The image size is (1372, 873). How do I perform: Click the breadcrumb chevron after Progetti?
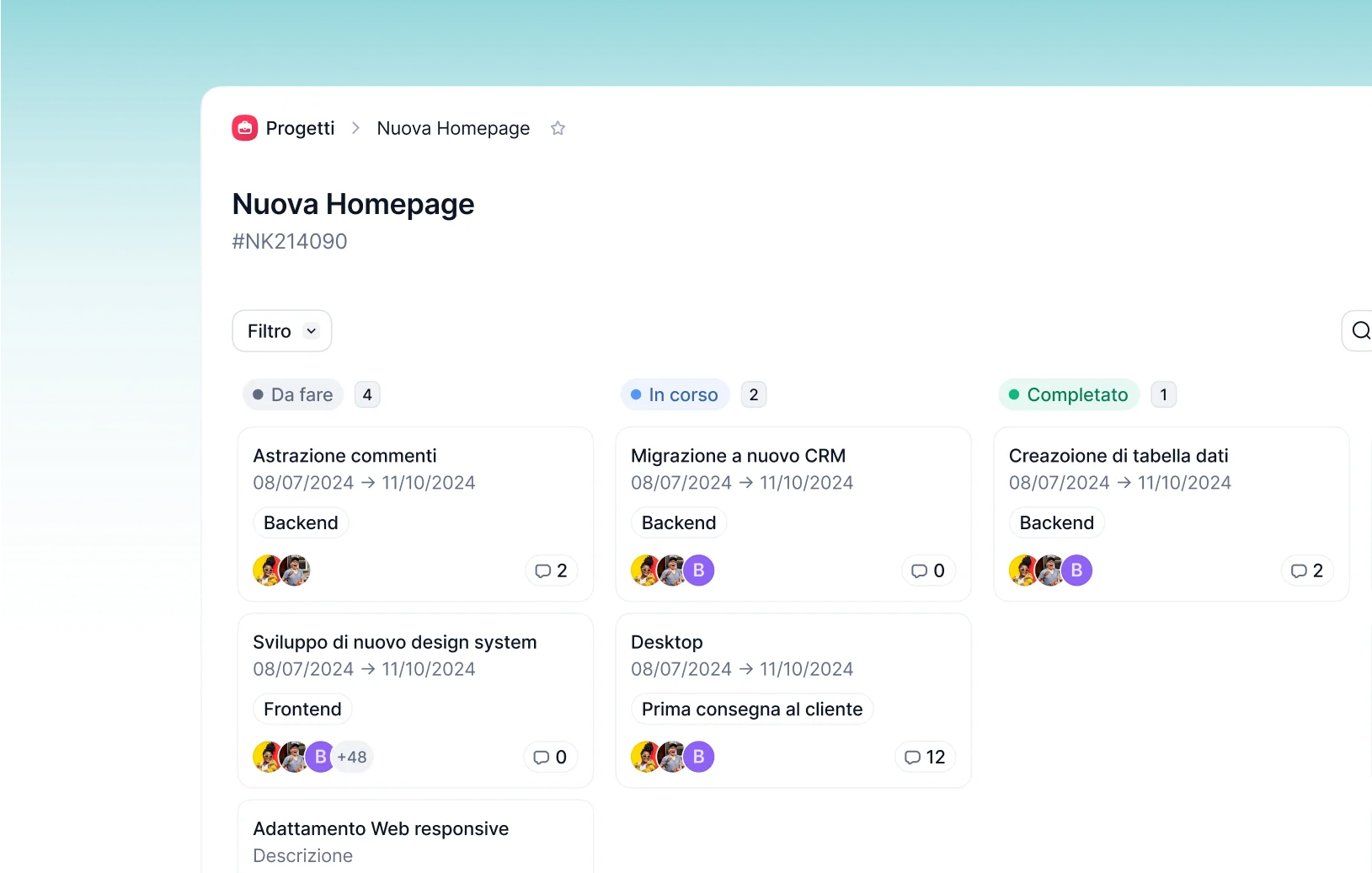point(355,128)
